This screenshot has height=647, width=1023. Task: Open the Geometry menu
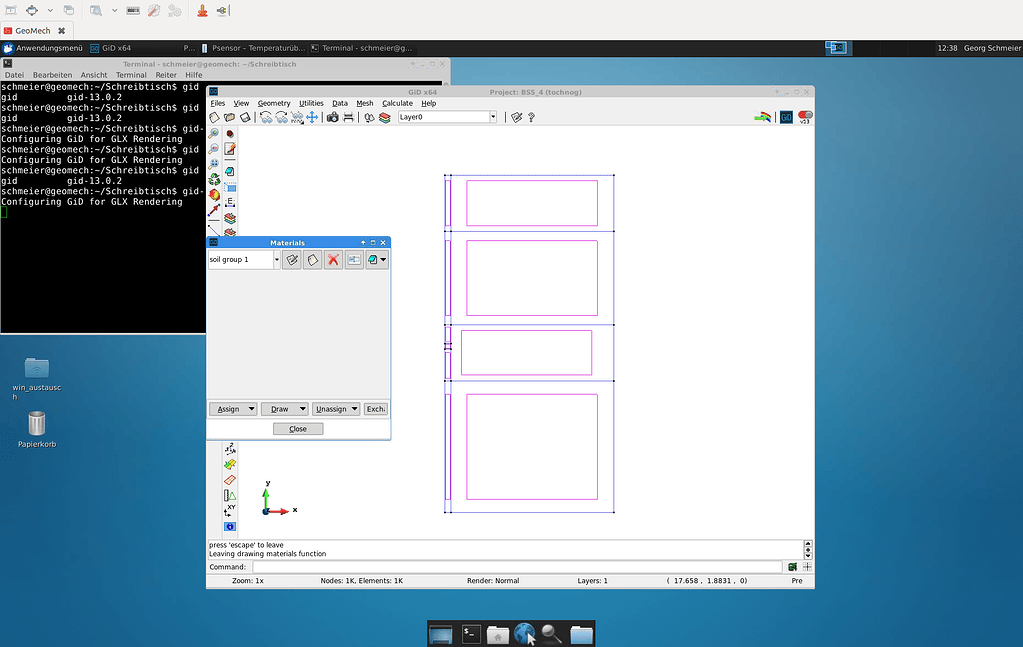click(274, 103)
